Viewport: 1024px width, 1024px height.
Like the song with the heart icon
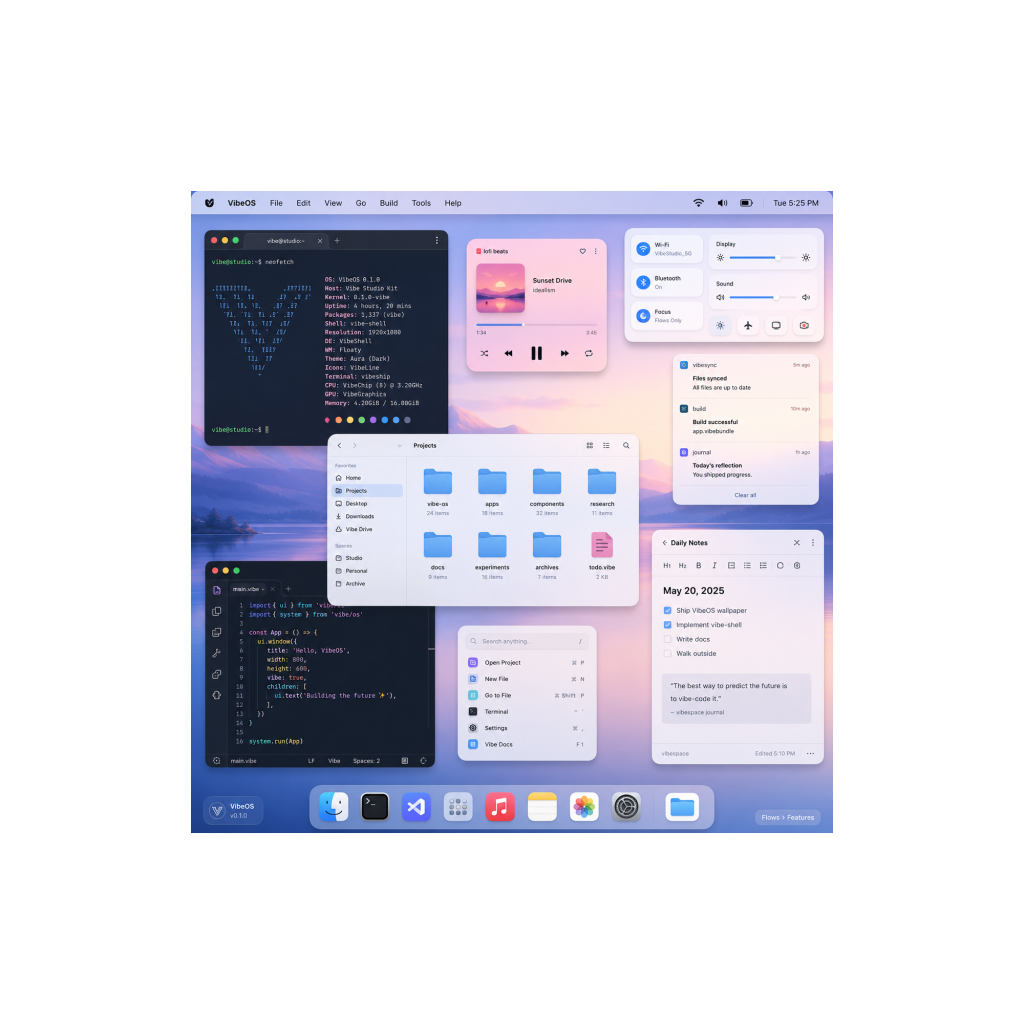583,251
